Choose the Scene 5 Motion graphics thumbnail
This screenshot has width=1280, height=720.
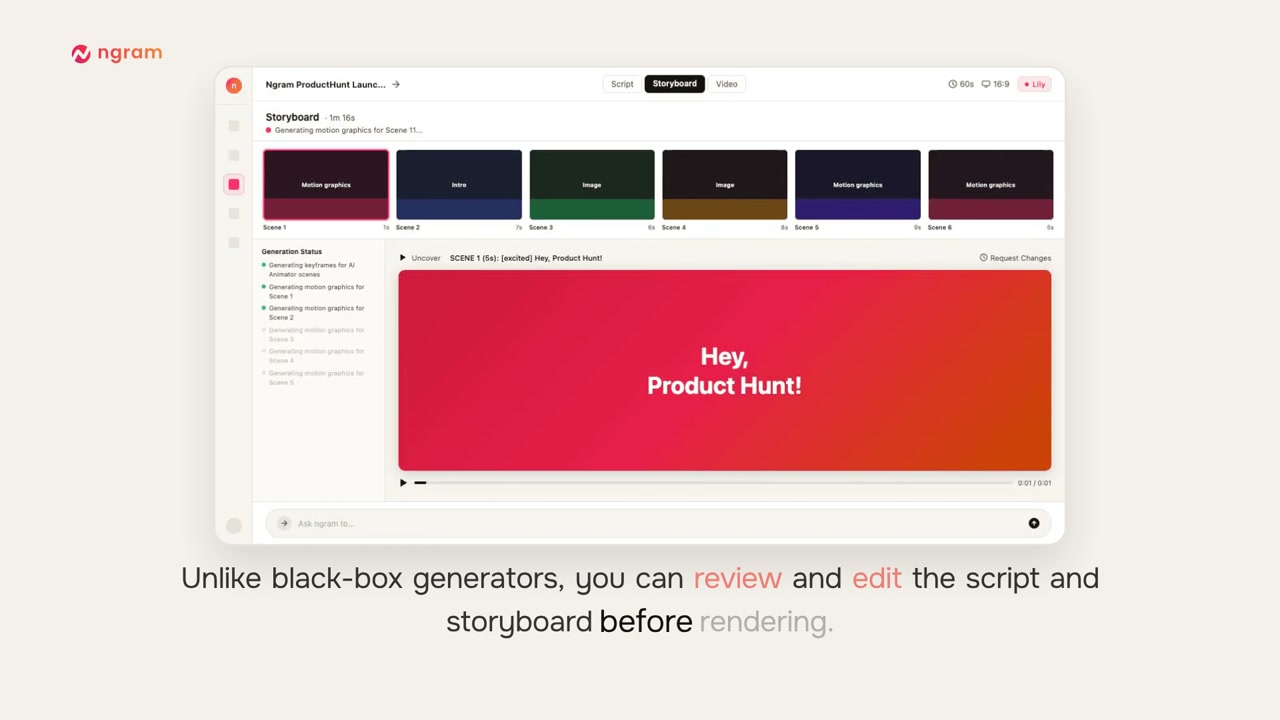(858, 185)
